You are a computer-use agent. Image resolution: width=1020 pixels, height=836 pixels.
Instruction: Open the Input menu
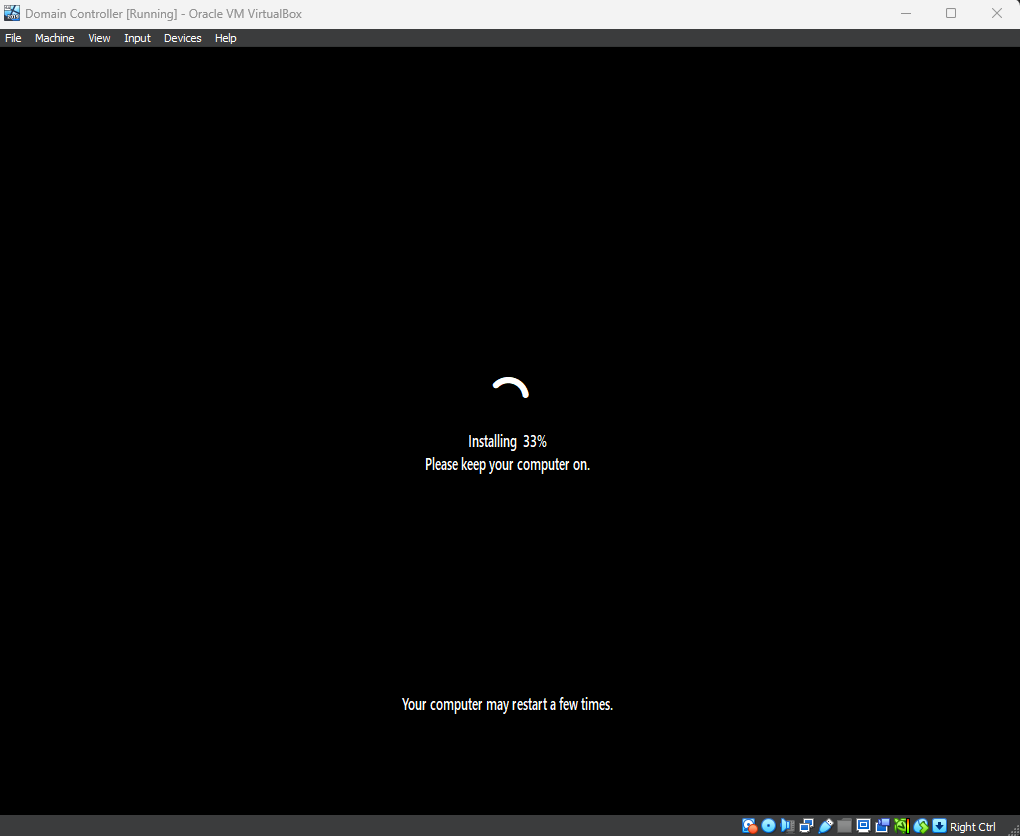(x=137, y=38)
